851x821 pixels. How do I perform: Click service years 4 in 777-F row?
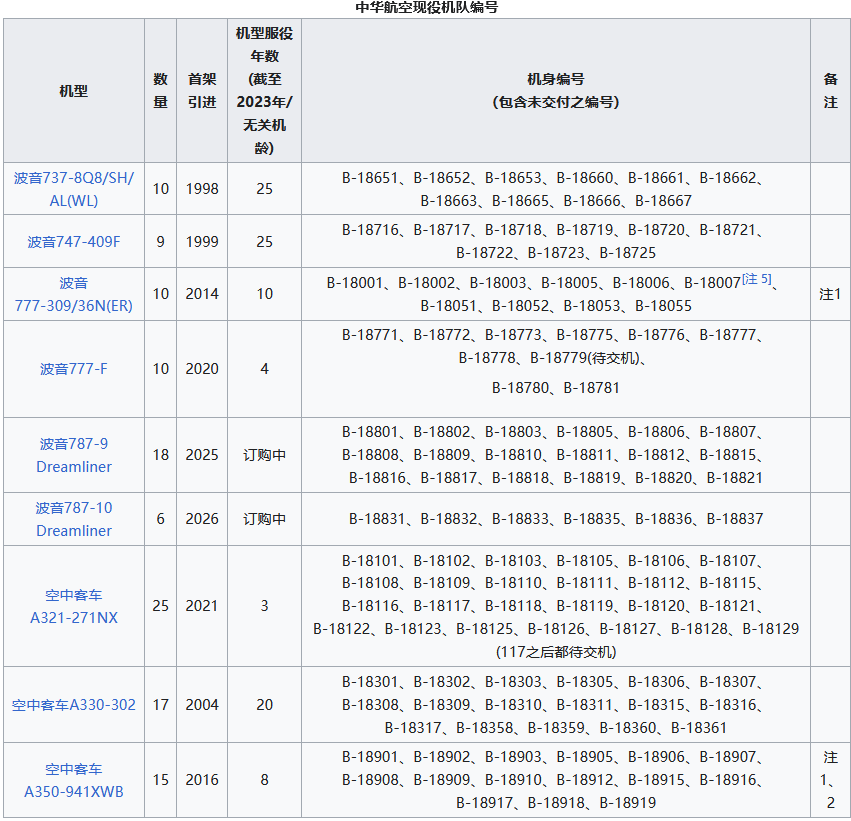(264, 369)
